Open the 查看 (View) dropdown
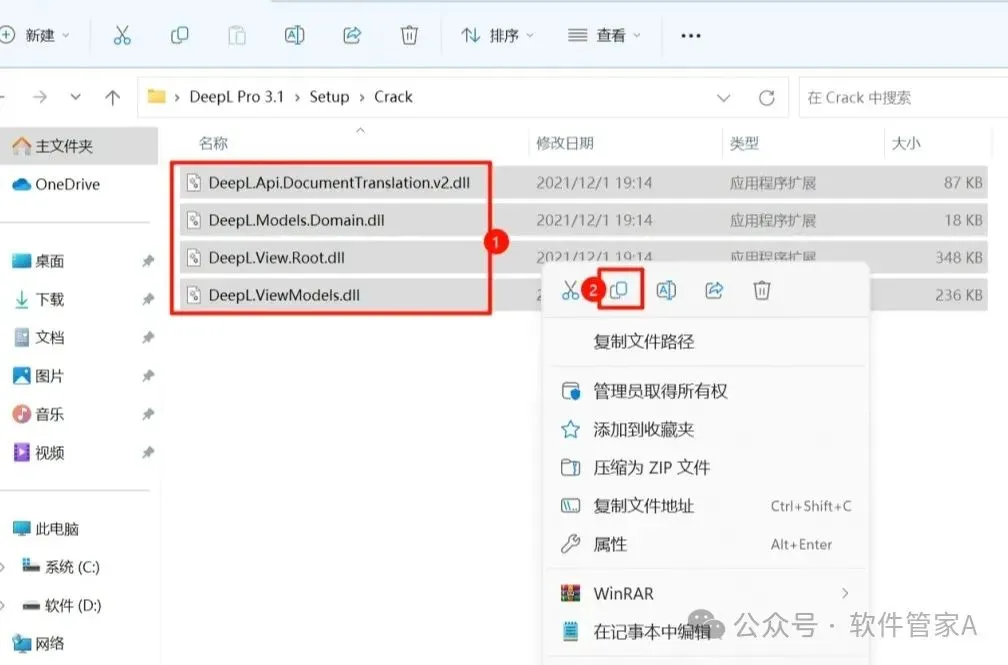 pos(604,35)
